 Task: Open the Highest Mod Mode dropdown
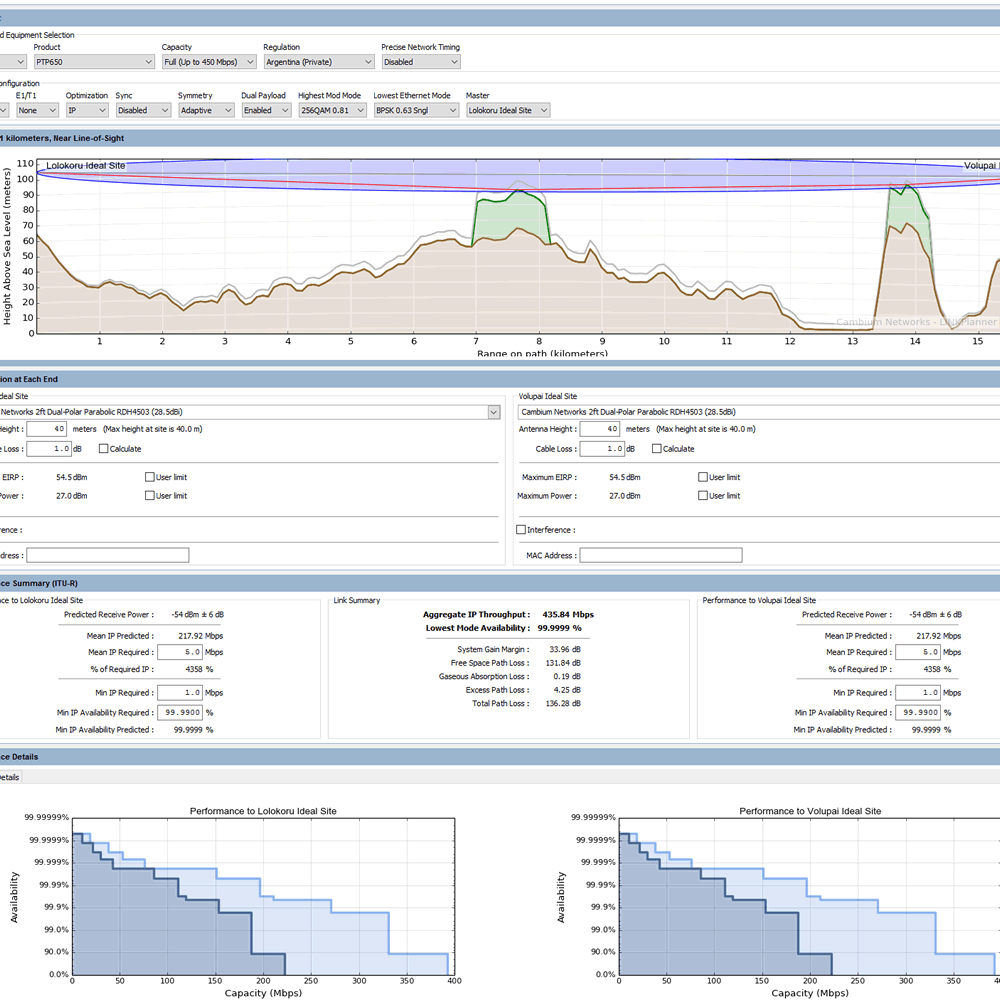click(332, 110)
